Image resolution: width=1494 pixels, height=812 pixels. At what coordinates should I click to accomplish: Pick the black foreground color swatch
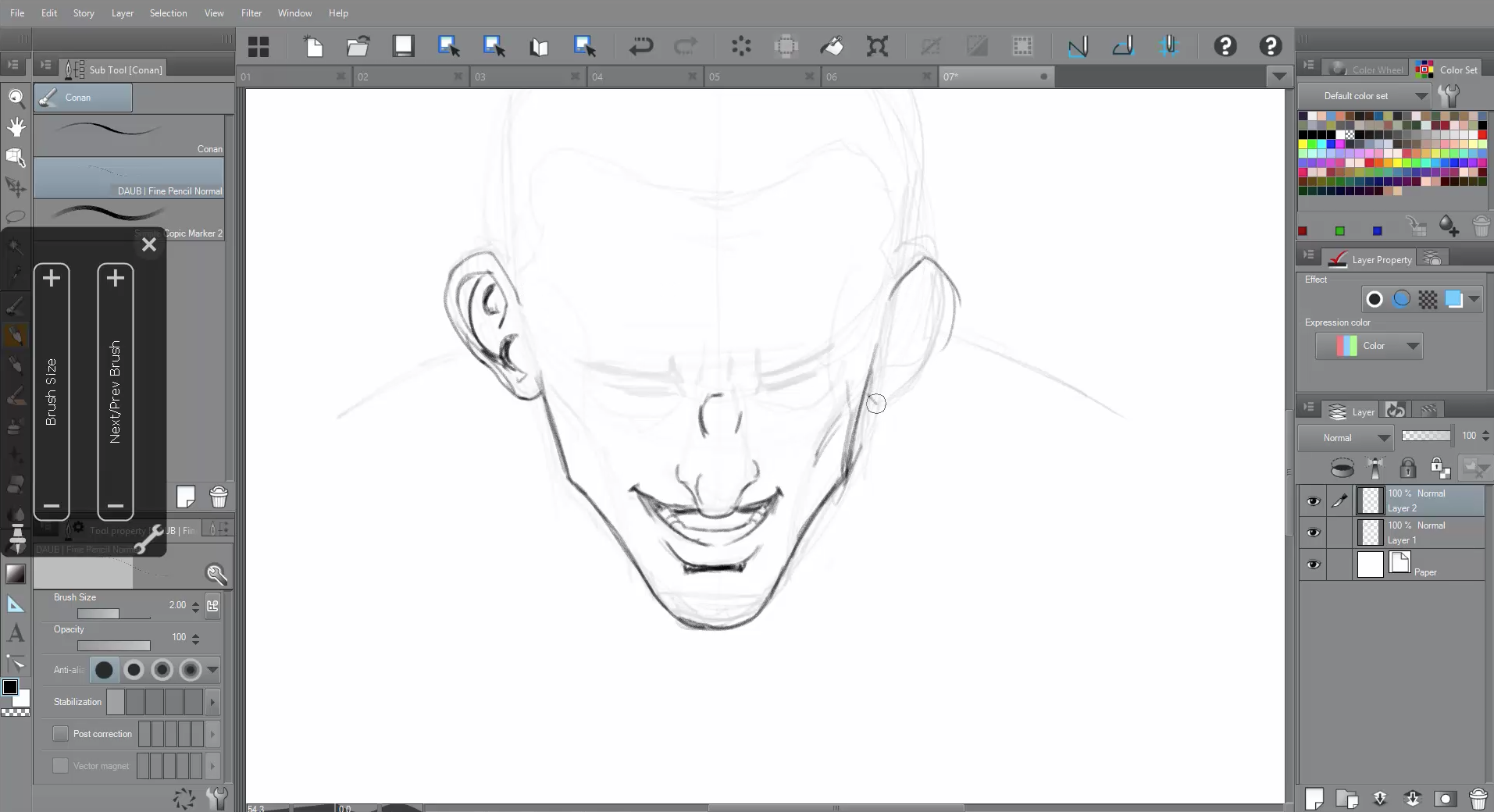pos(10,687)
